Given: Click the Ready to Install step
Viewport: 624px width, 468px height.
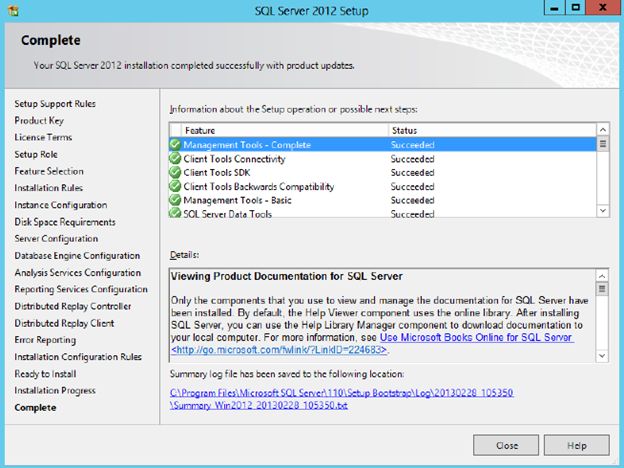Looking at the screenshot, I should (45, 374).
